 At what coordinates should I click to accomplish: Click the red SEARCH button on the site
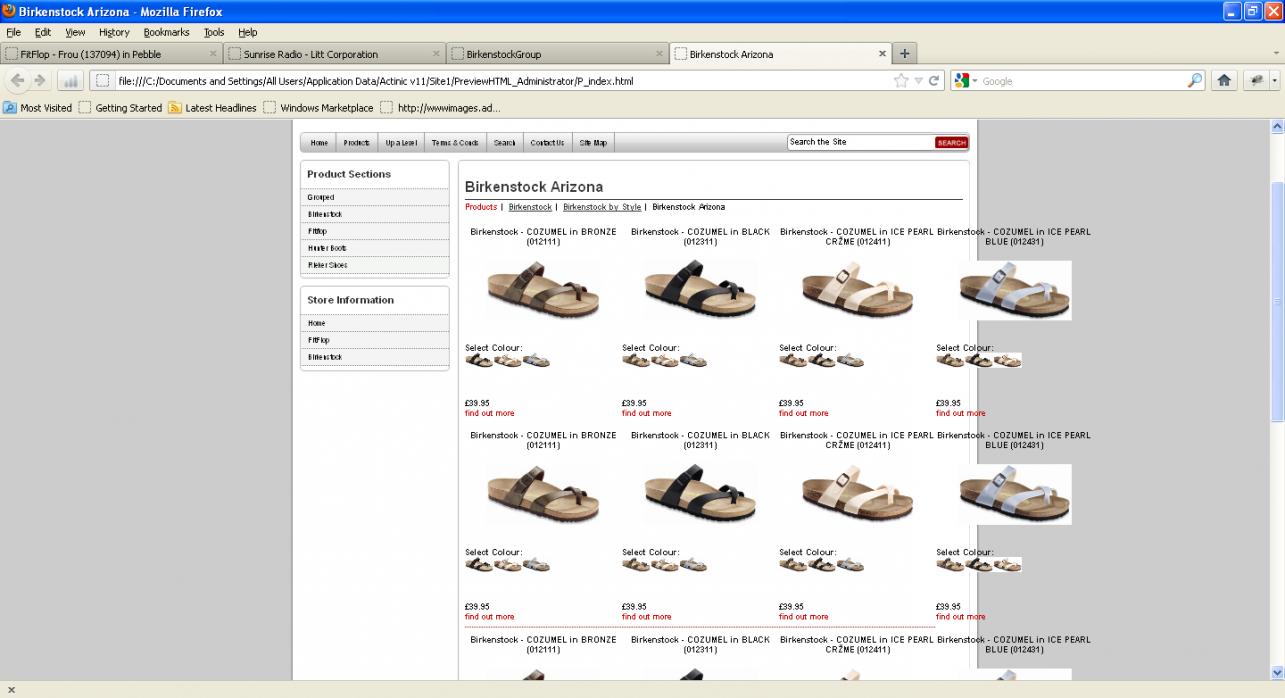point(951,143)
